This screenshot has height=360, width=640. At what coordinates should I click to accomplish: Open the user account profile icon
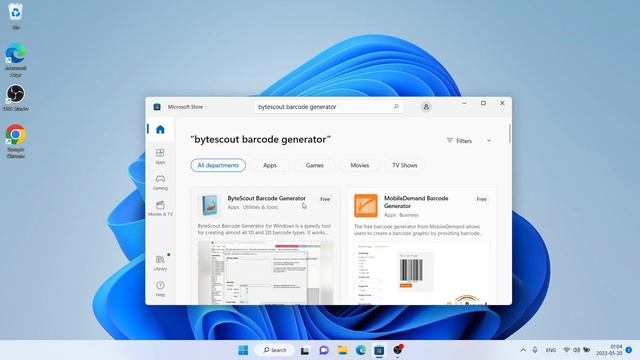[x=426, y=107]
